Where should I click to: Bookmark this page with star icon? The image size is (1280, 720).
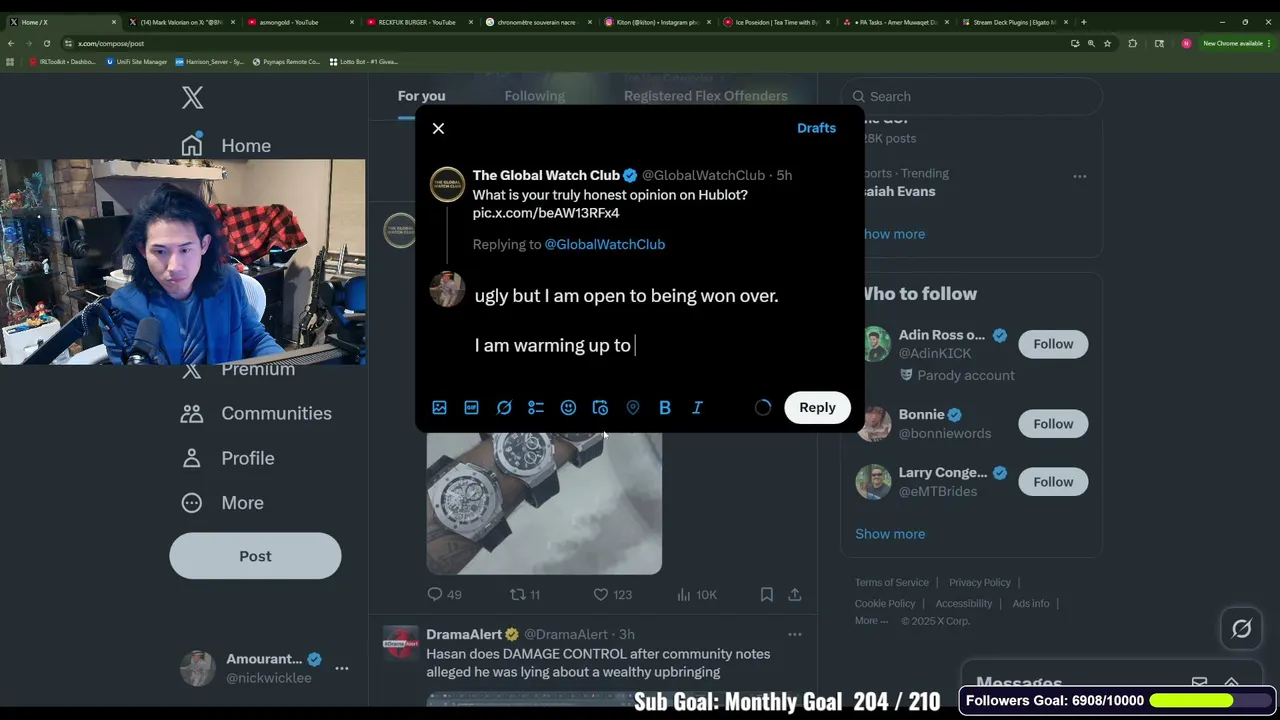1107,43
